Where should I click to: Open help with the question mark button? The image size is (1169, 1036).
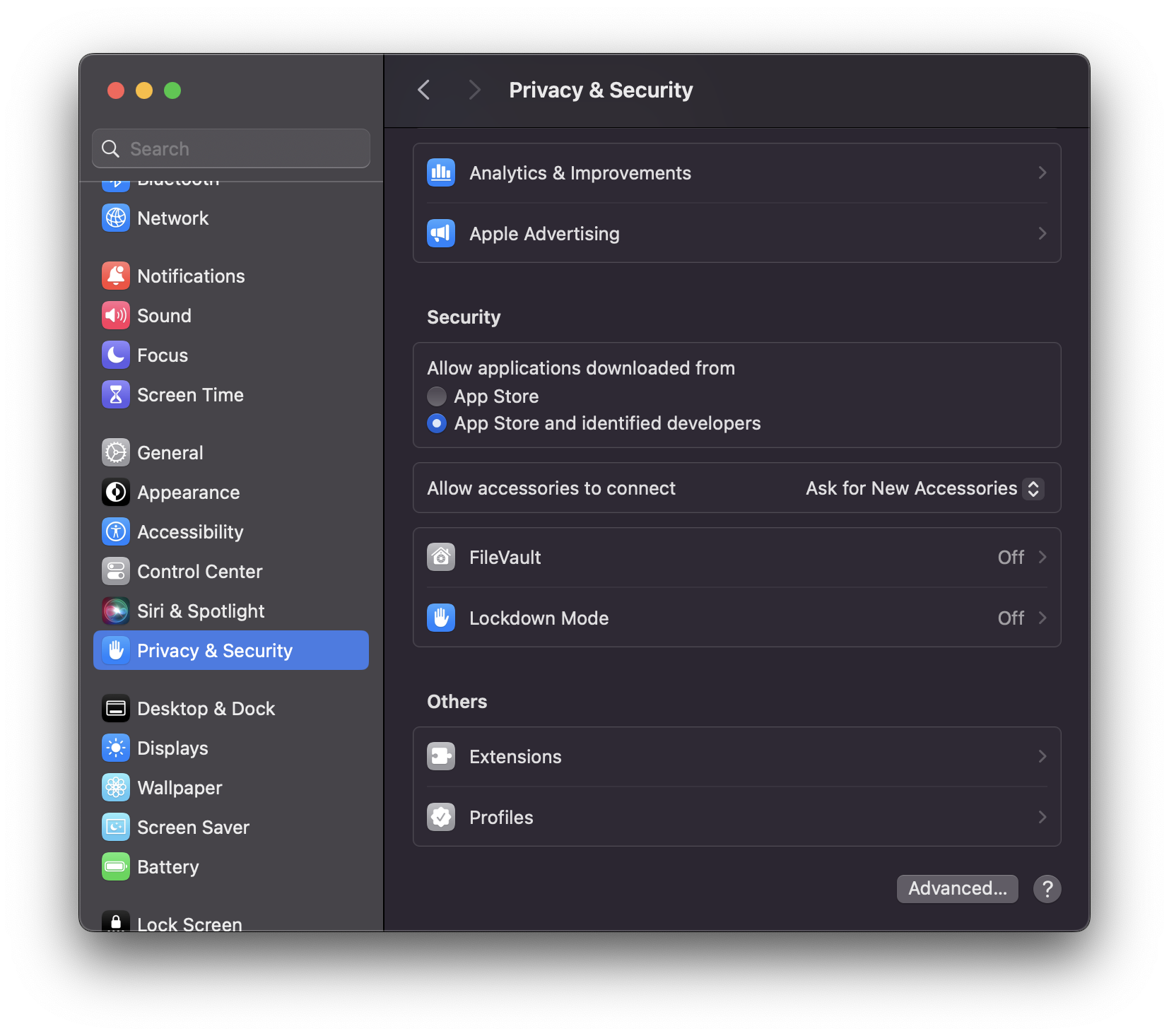pyautogui.click(x=1047, y=888)
